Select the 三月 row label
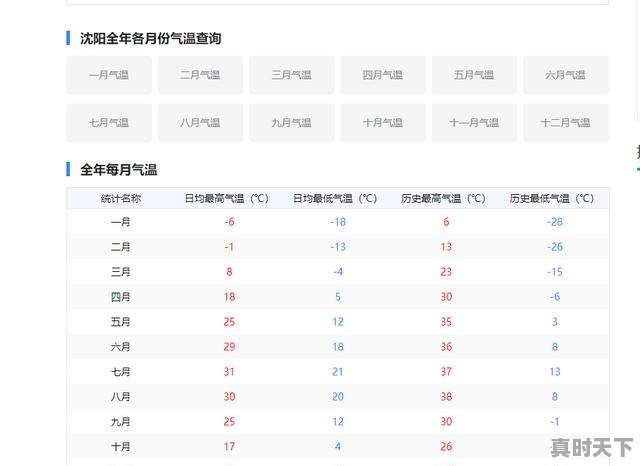The image size is (640, 466). (x=121, y=272)
